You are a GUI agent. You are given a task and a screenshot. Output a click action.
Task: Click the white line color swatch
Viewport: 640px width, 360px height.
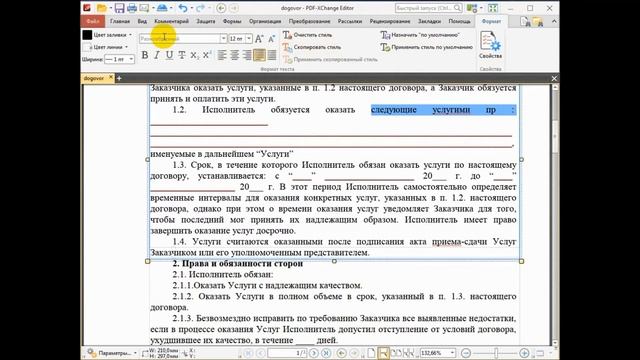click(x=87, y=47)
